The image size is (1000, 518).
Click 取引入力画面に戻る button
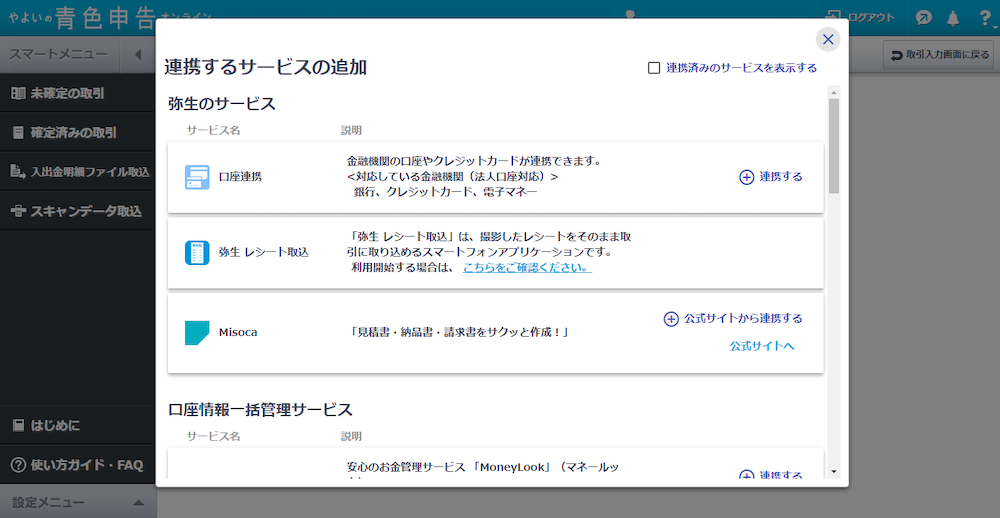[x=938, y=56]
